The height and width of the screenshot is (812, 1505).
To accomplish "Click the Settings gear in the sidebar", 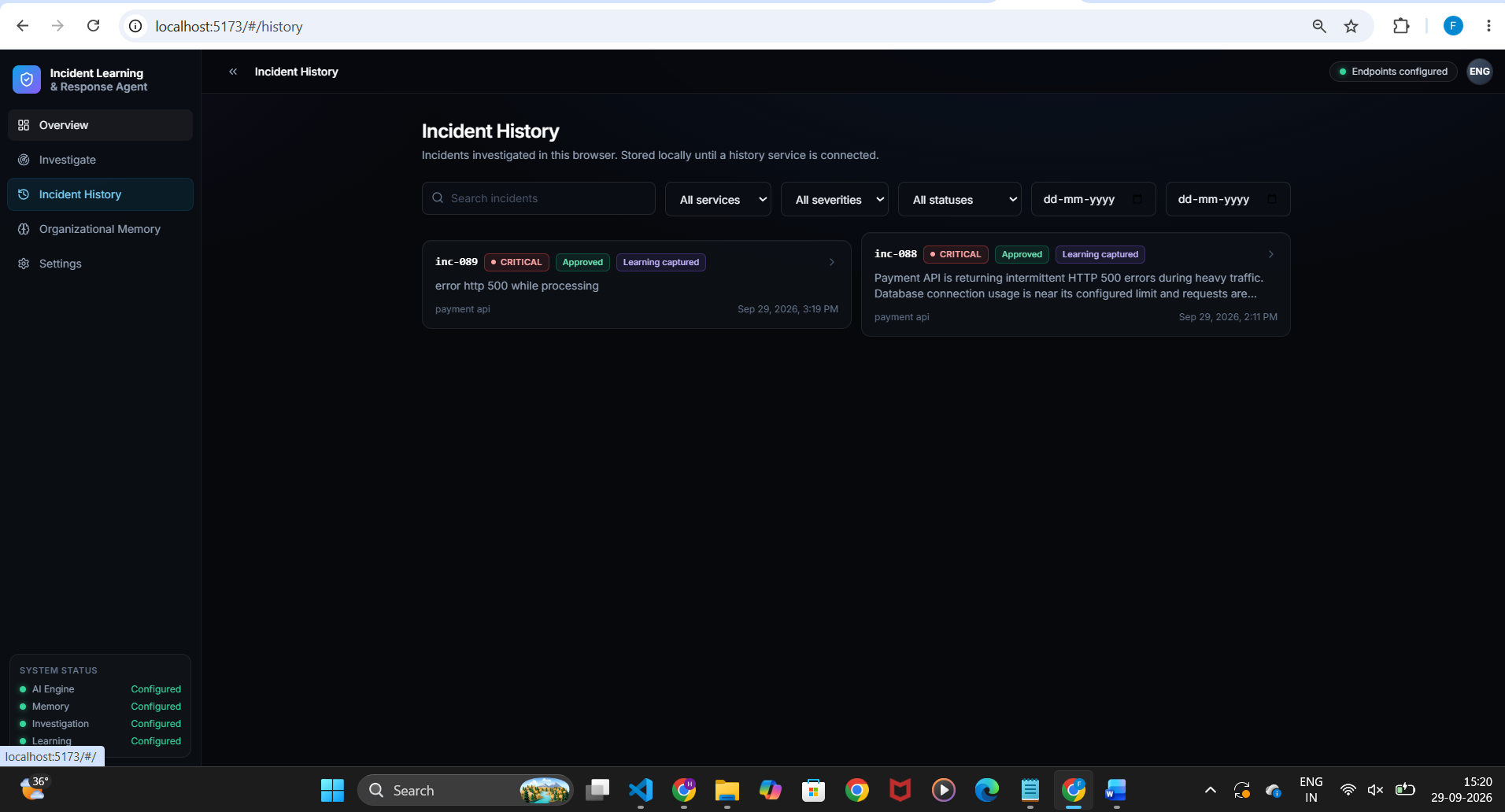I will point(24,264).
